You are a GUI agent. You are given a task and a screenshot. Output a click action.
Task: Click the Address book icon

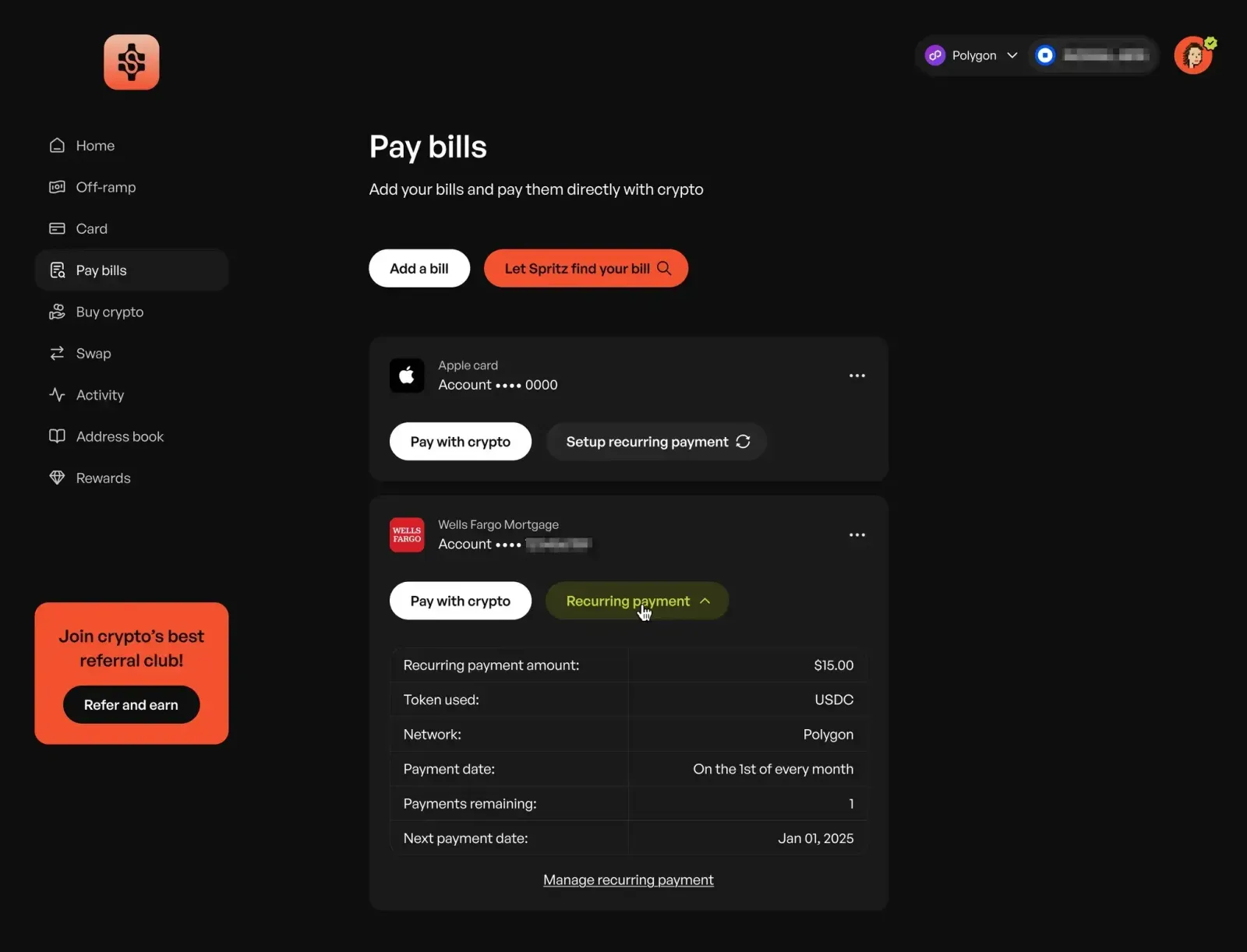[x=57, y=436]
